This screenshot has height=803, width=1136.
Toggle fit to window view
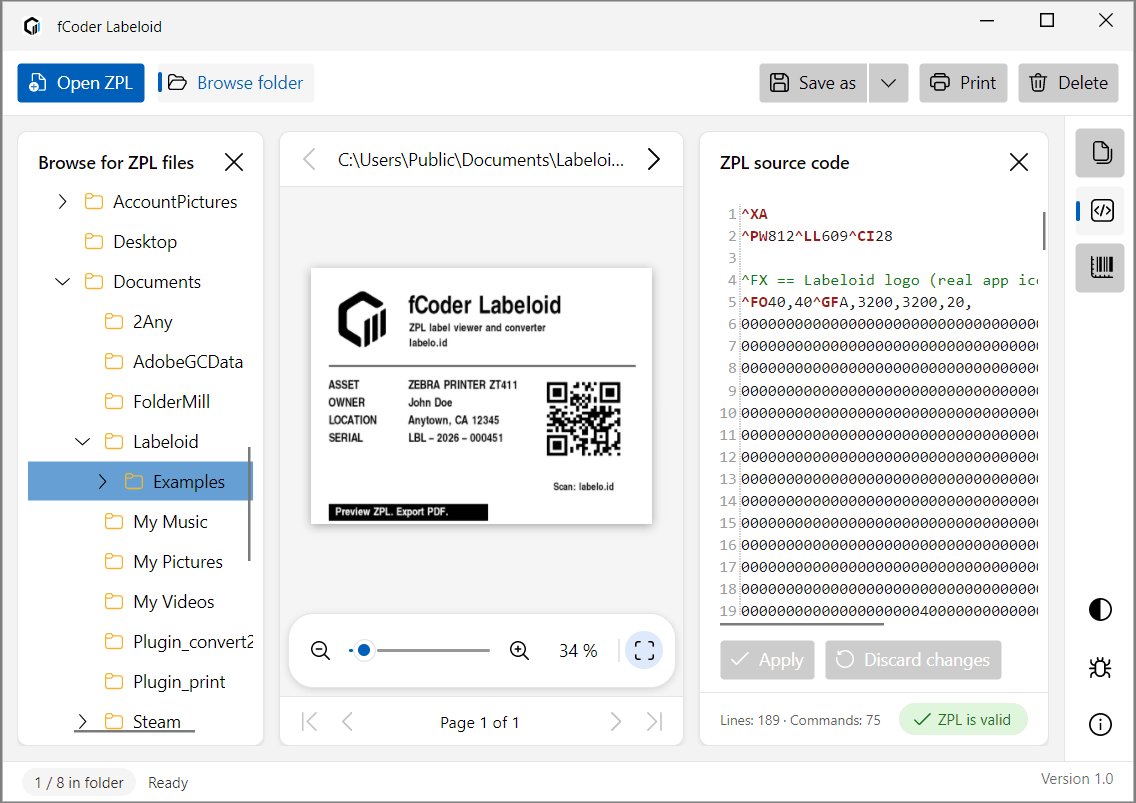coord(644,650)
